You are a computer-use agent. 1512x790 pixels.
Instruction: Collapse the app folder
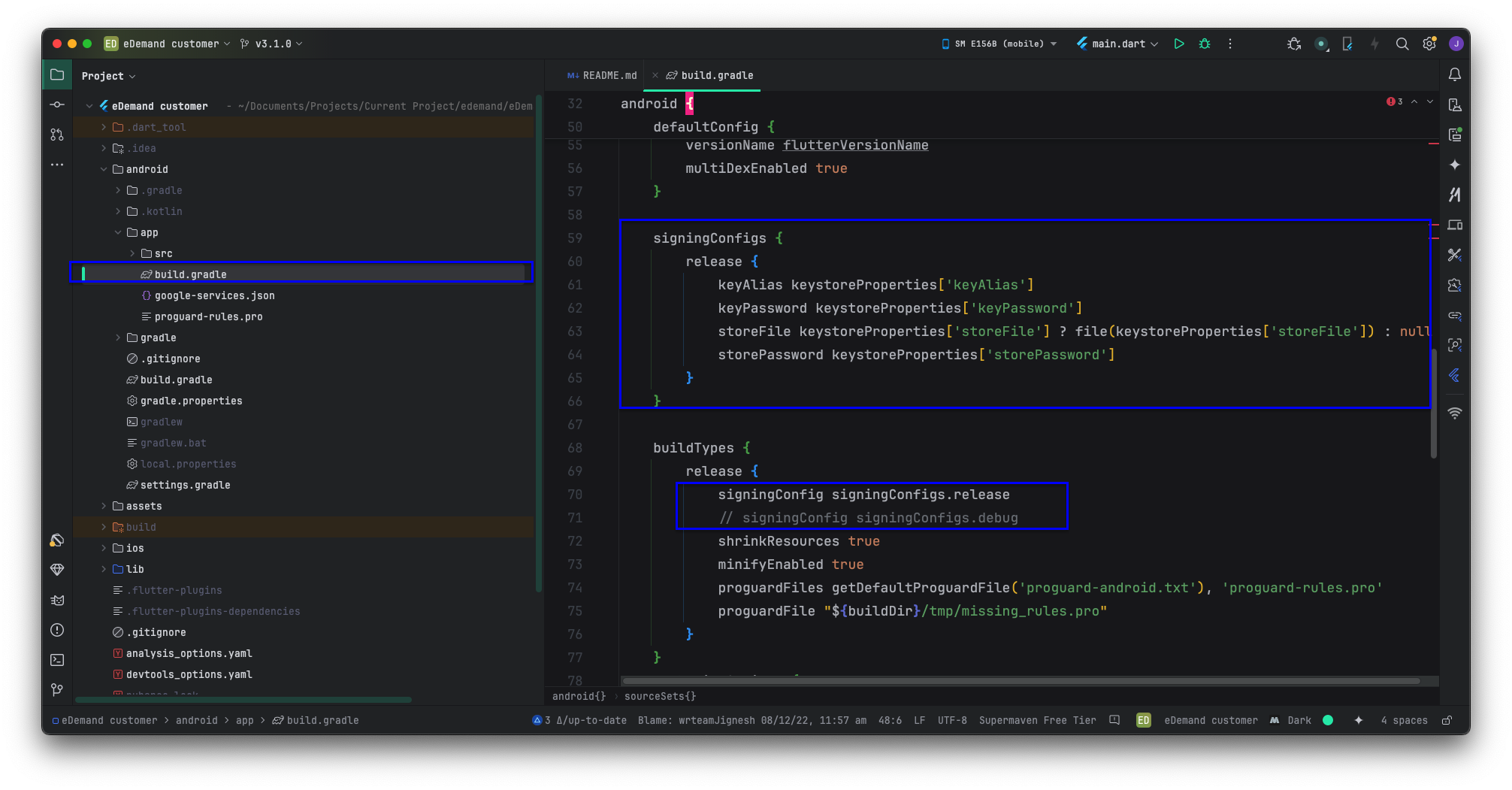[118, 232]
